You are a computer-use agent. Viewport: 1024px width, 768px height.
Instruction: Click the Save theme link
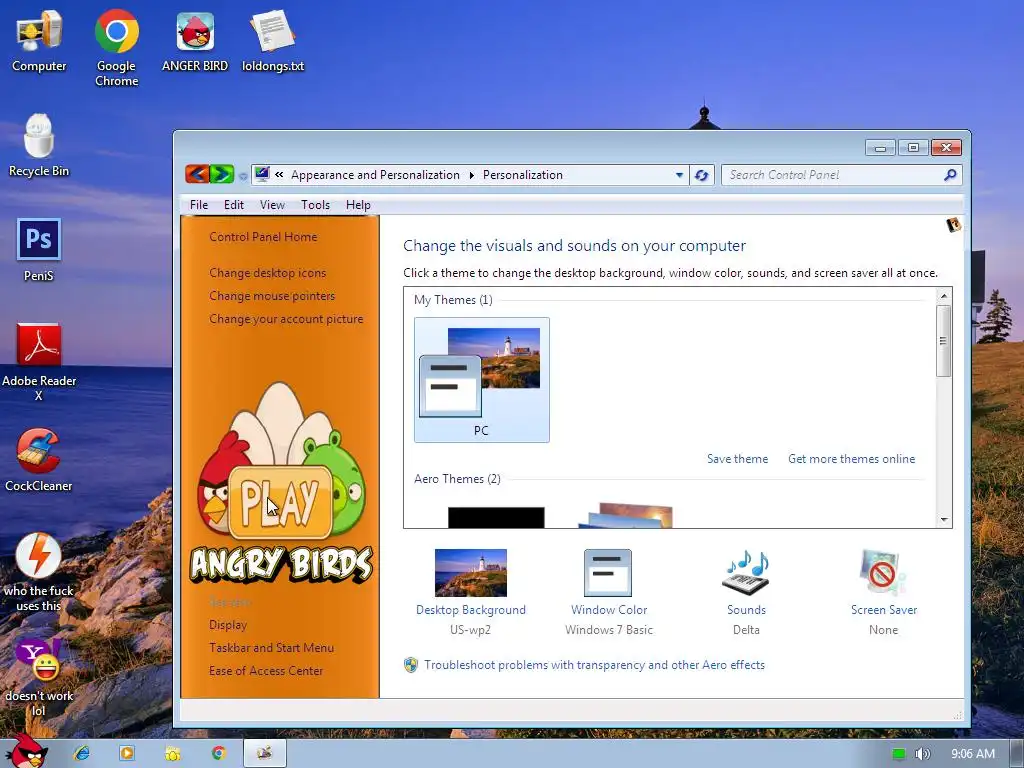point(737,458)
